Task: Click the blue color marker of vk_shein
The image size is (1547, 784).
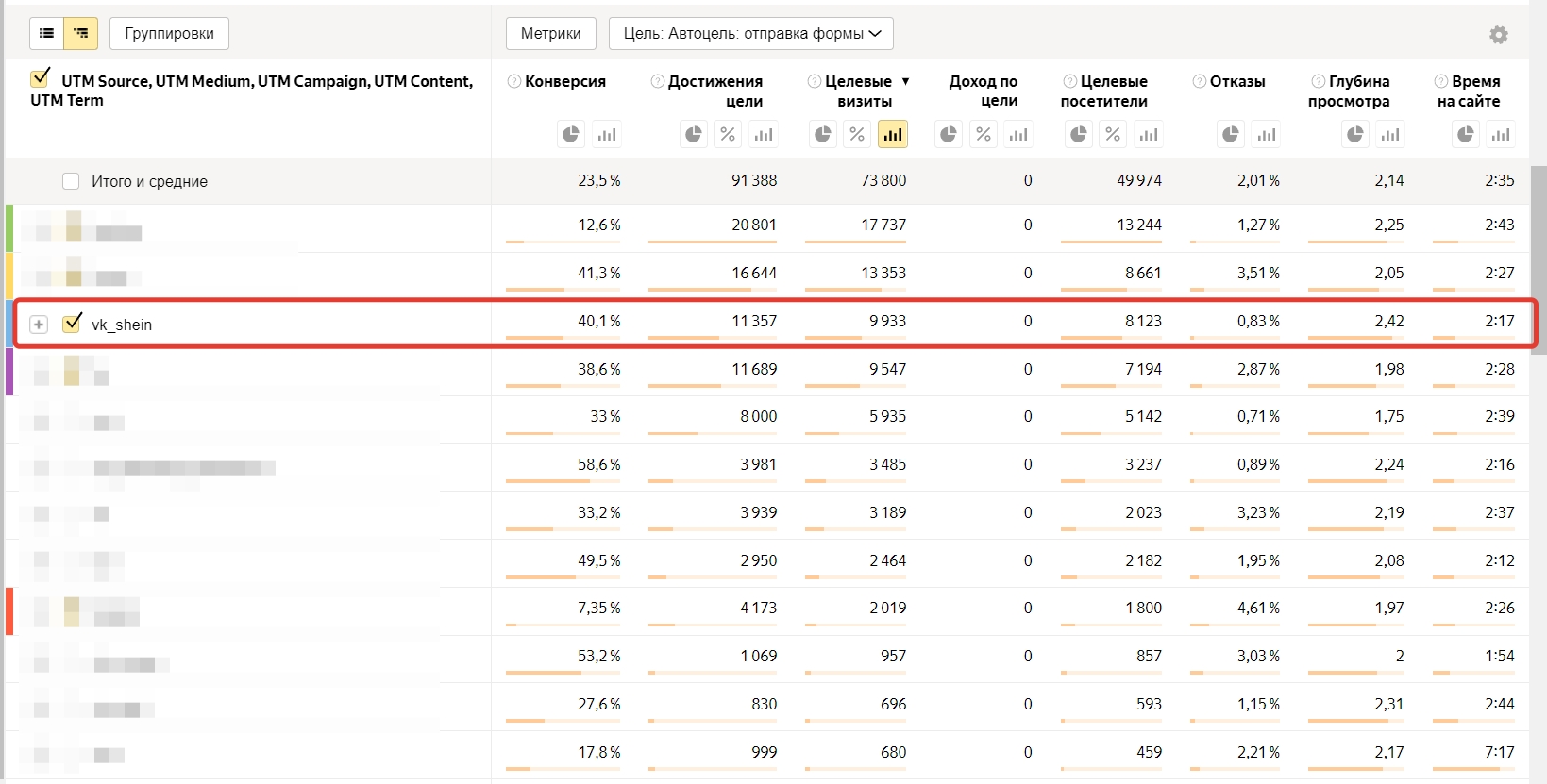Action: [9, 324]
